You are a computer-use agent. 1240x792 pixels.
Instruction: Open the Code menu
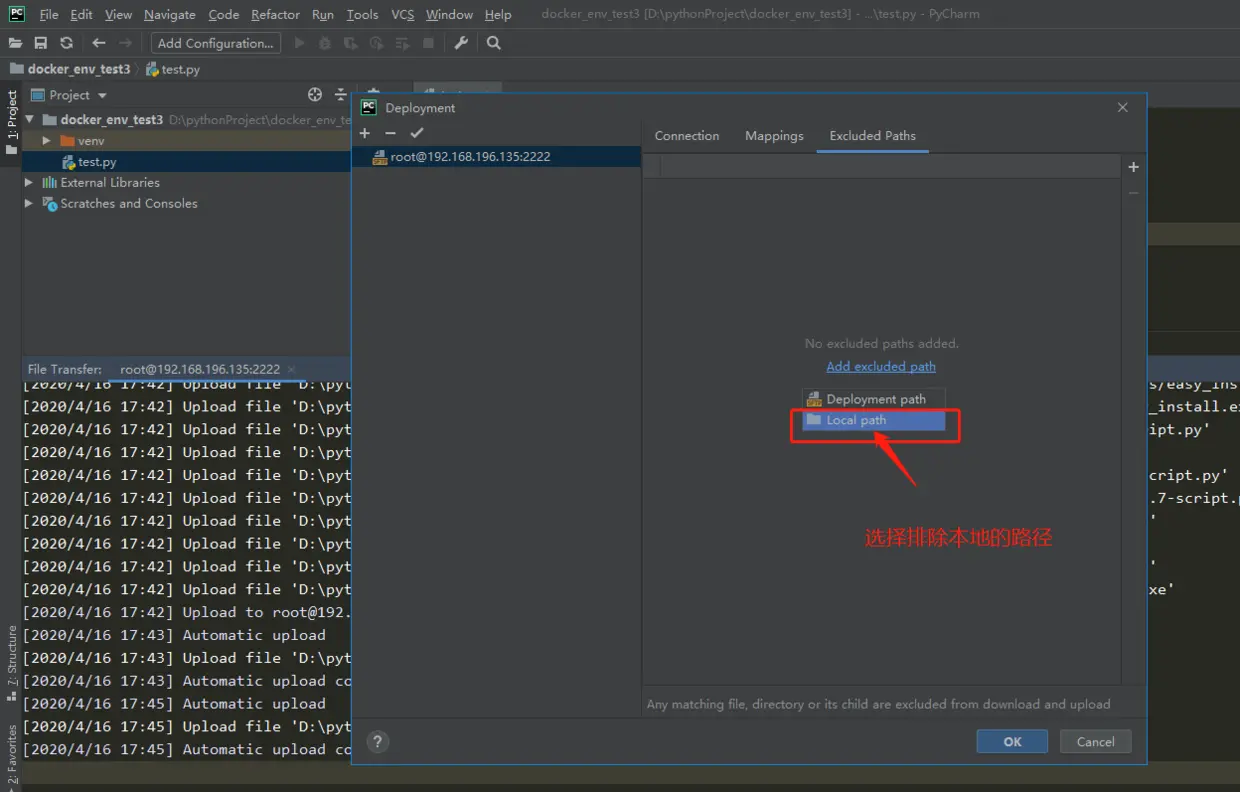(224, 14)
